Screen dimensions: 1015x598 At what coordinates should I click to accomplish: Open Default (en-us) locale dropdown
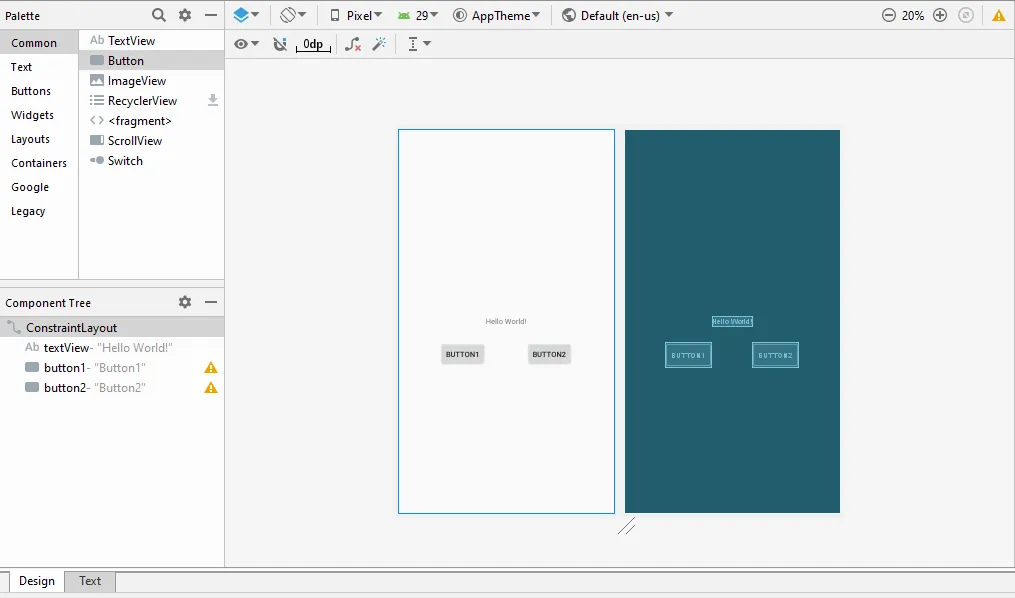coord(618,16)
